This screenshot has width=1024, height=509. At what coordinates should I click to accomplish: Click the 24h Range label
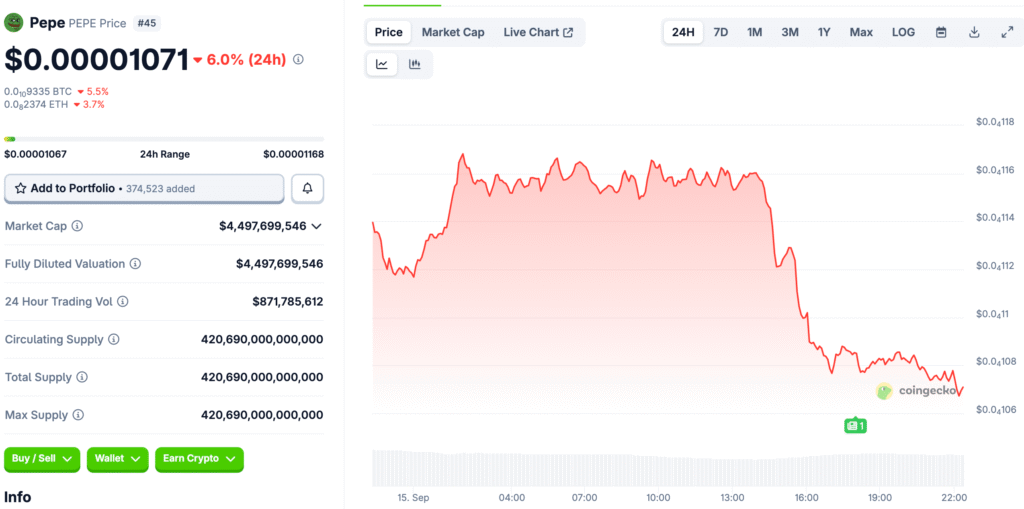[x=165, y=154]
